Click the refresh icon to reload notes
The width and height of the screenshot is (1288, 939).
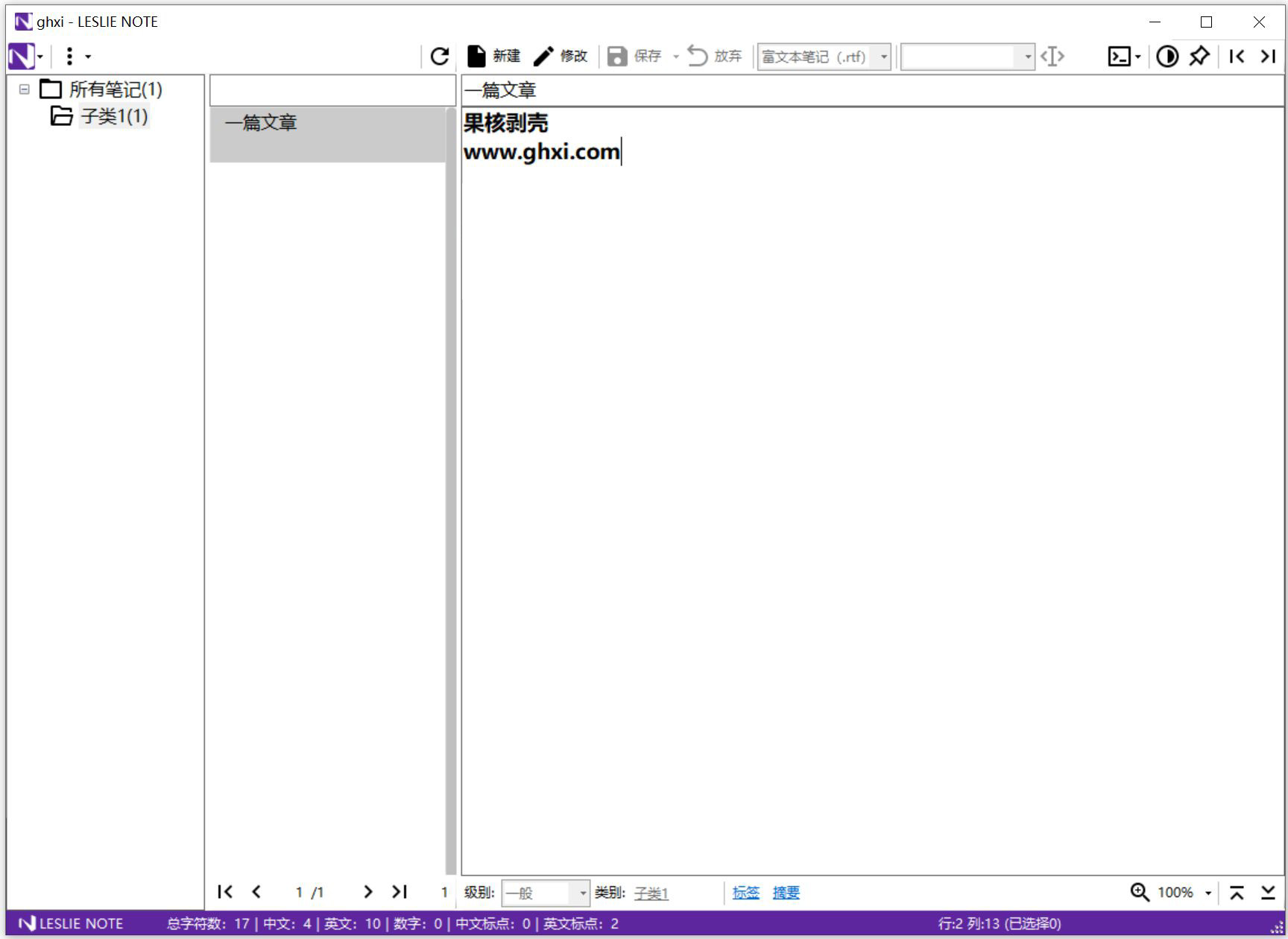tap(440, 55)
